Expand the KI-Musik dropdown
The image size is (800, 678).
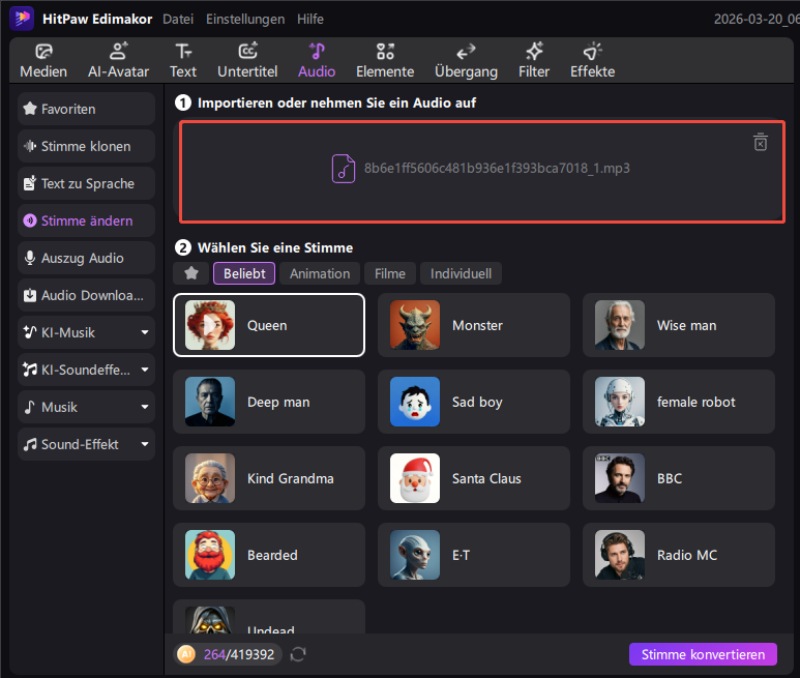point(145,333)
